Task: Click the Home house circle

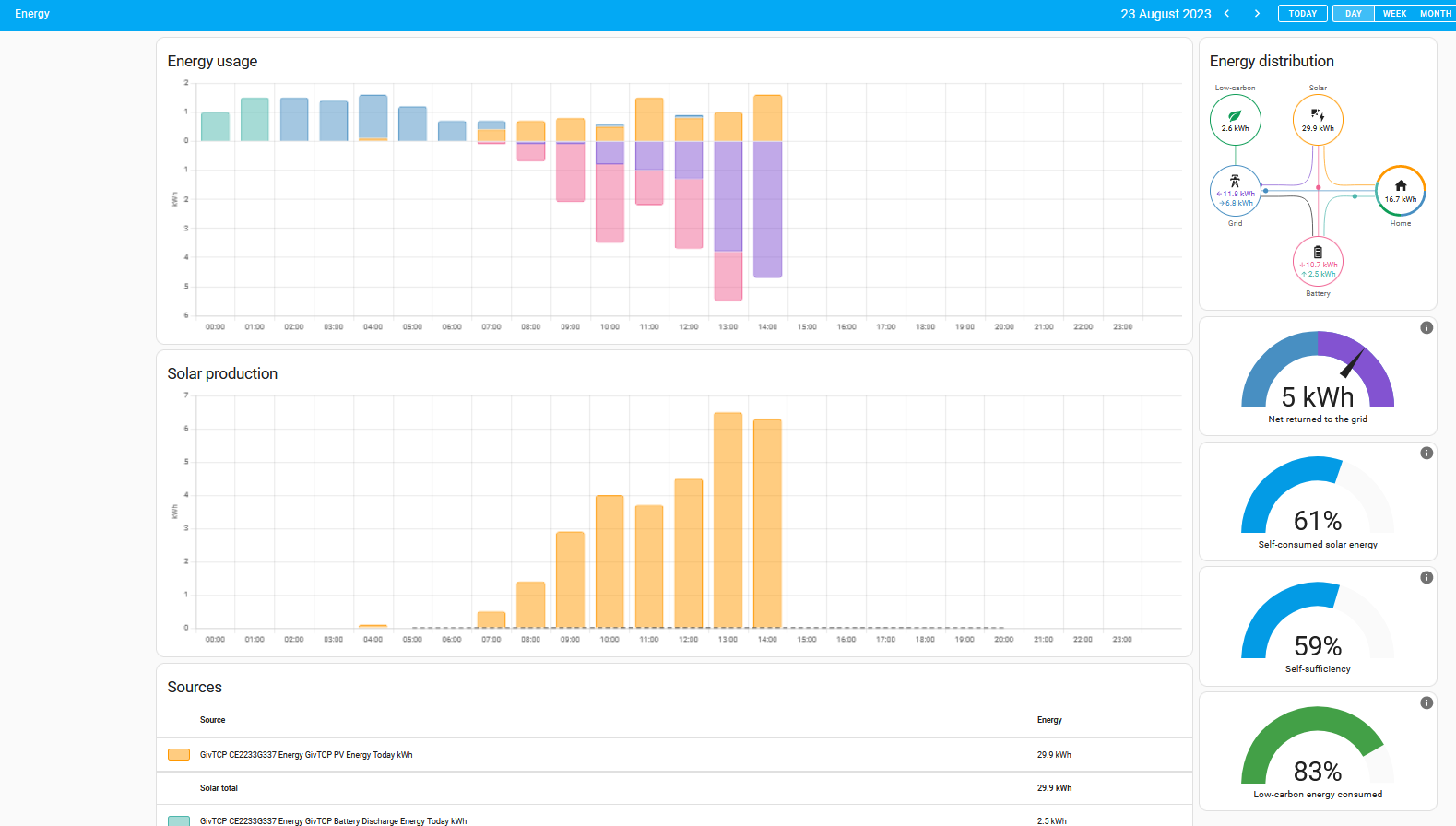Action: tap(1401, 191)
